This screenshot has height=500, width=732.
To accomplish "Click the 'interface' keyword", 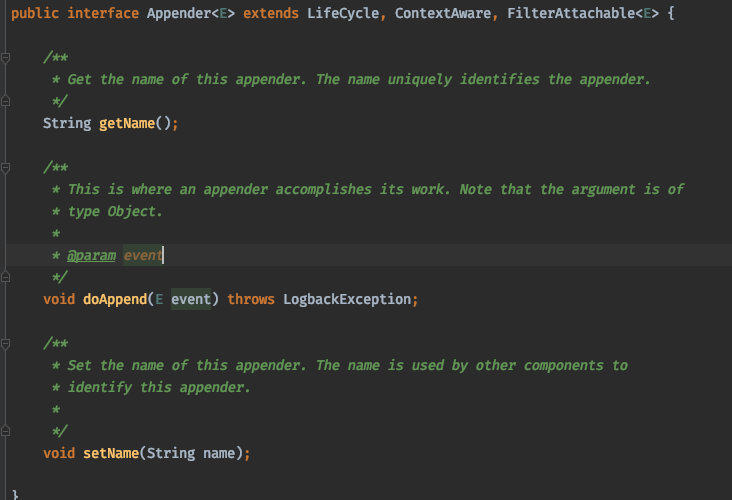I will tap(103, 14).
